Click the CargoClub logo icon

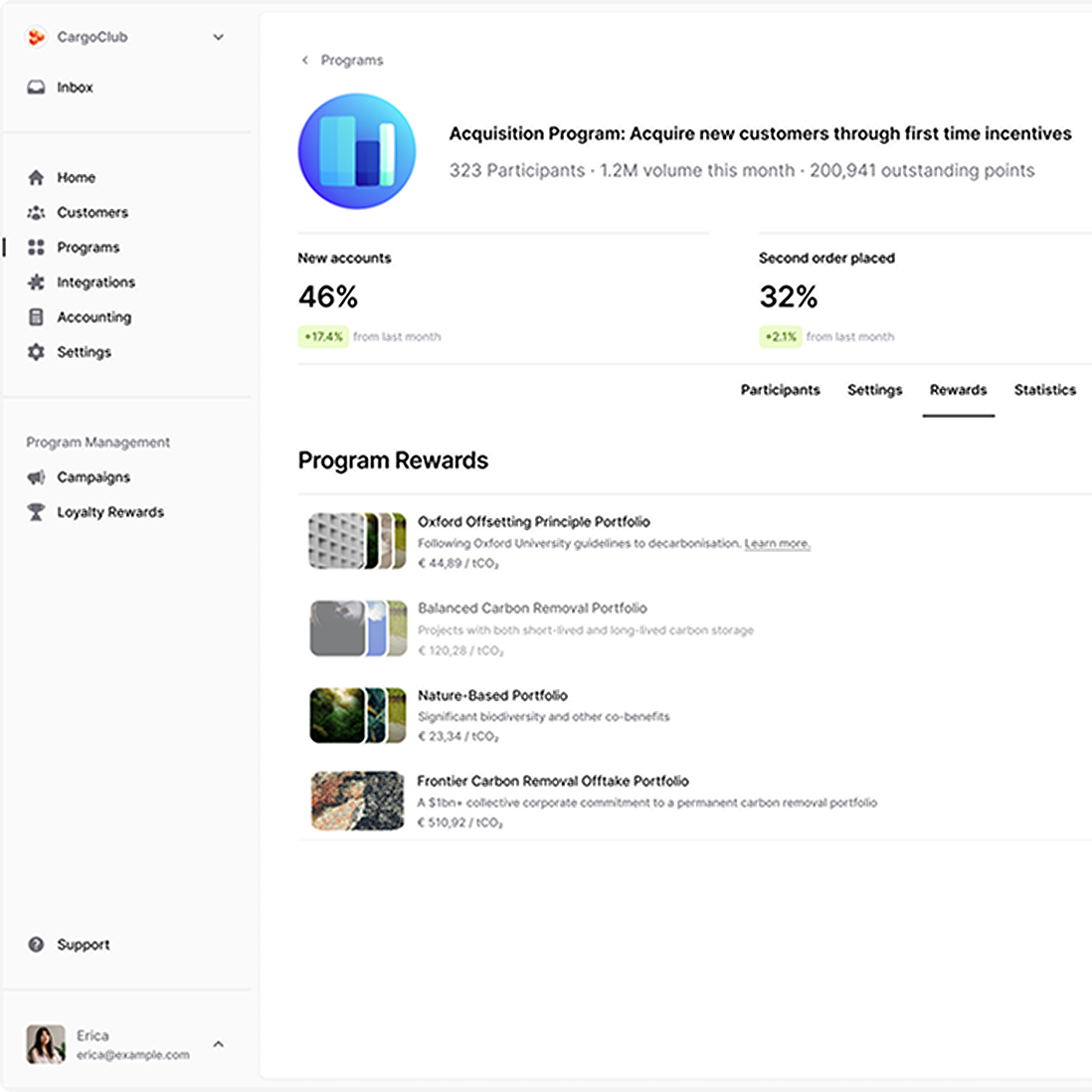[x=36, y=36]
